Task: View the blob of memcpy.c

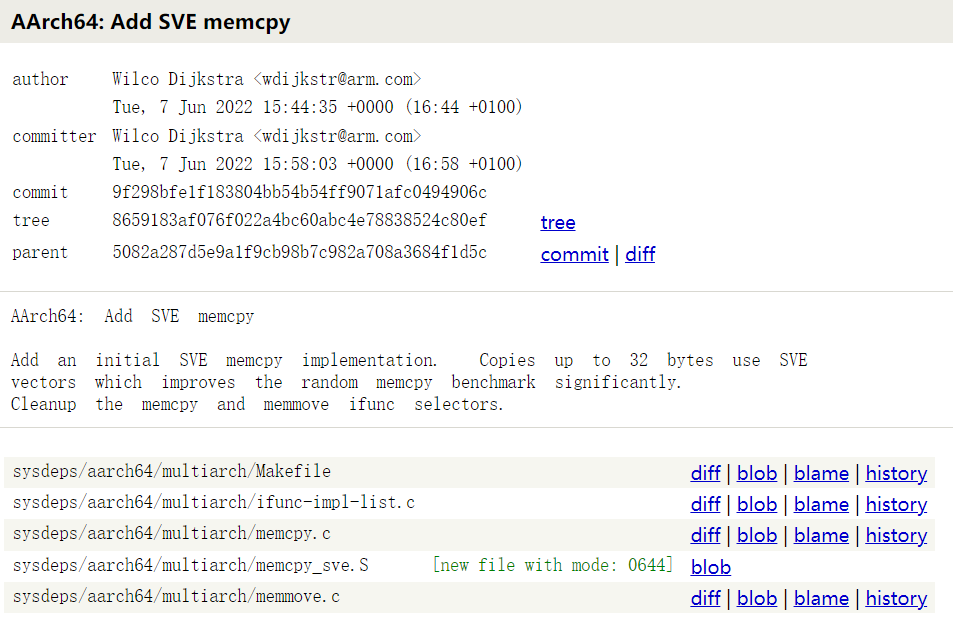Action: (x=756, y=535)
